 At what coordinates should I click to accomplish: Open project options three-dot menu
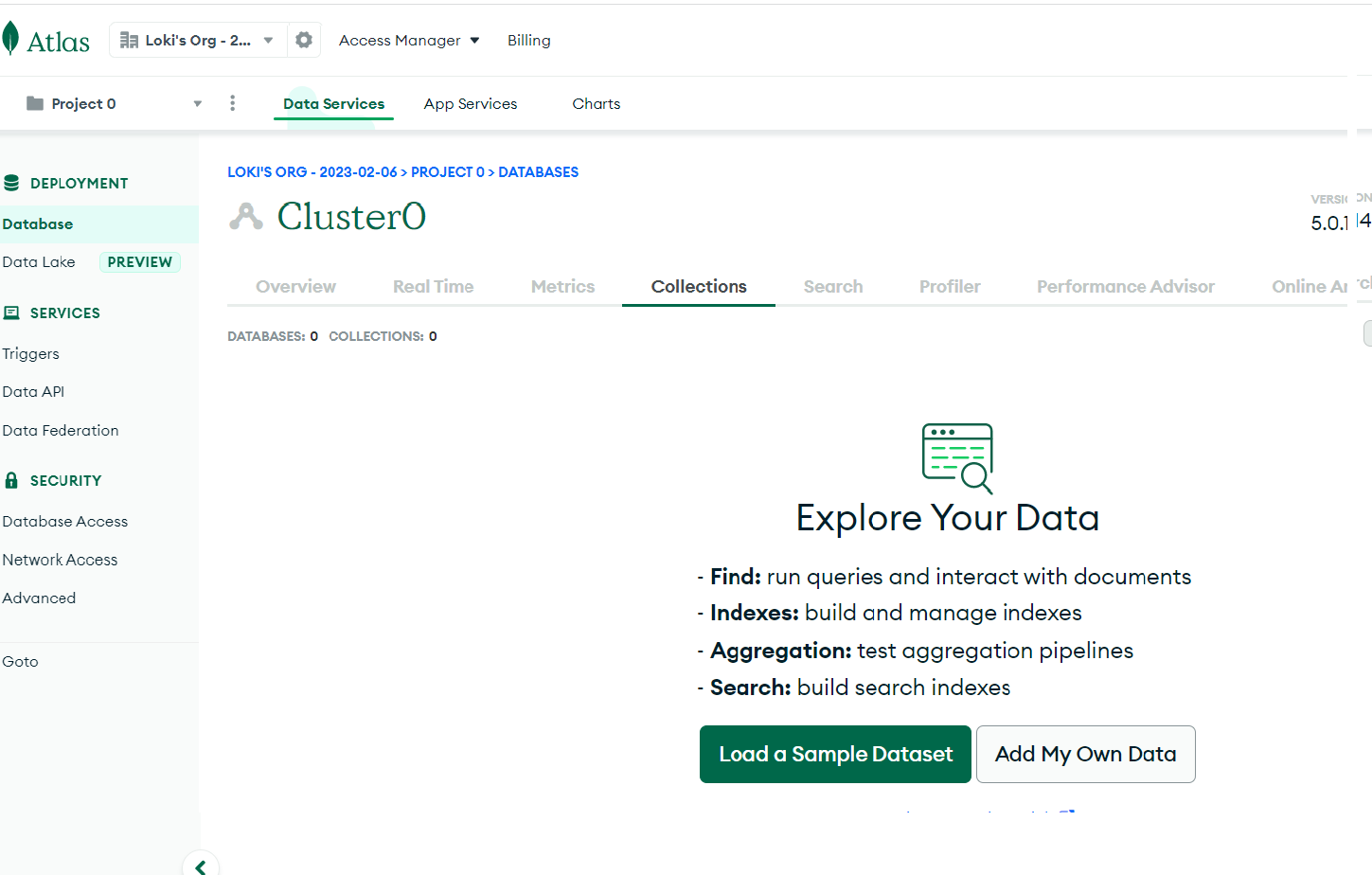232,103
